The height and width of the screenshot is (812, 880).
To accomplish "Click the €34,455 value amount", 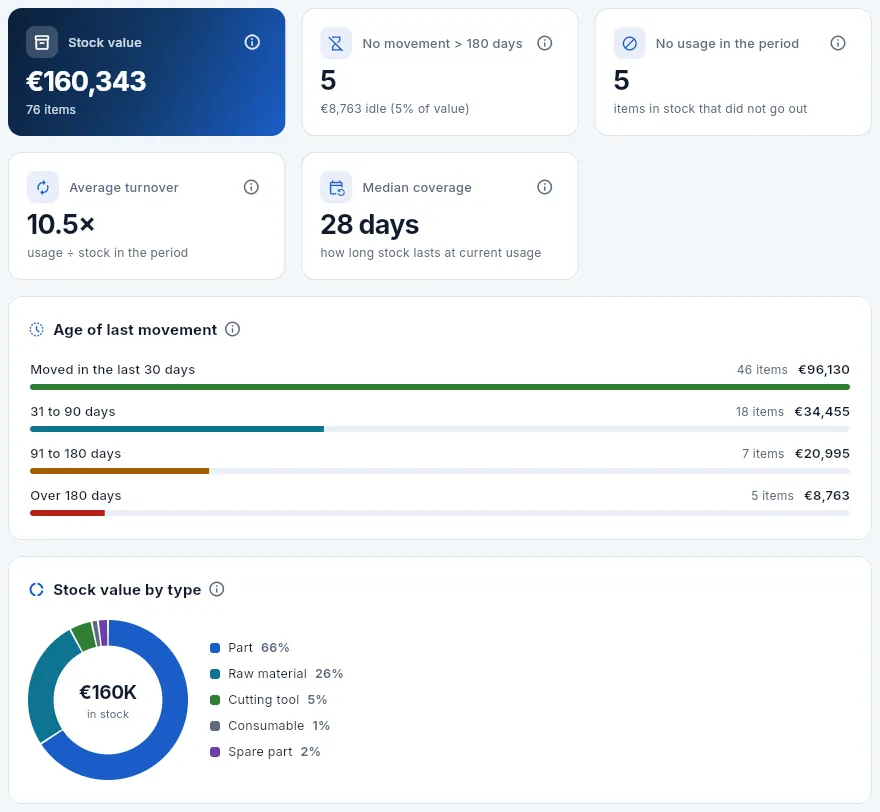I will (822, 412).
